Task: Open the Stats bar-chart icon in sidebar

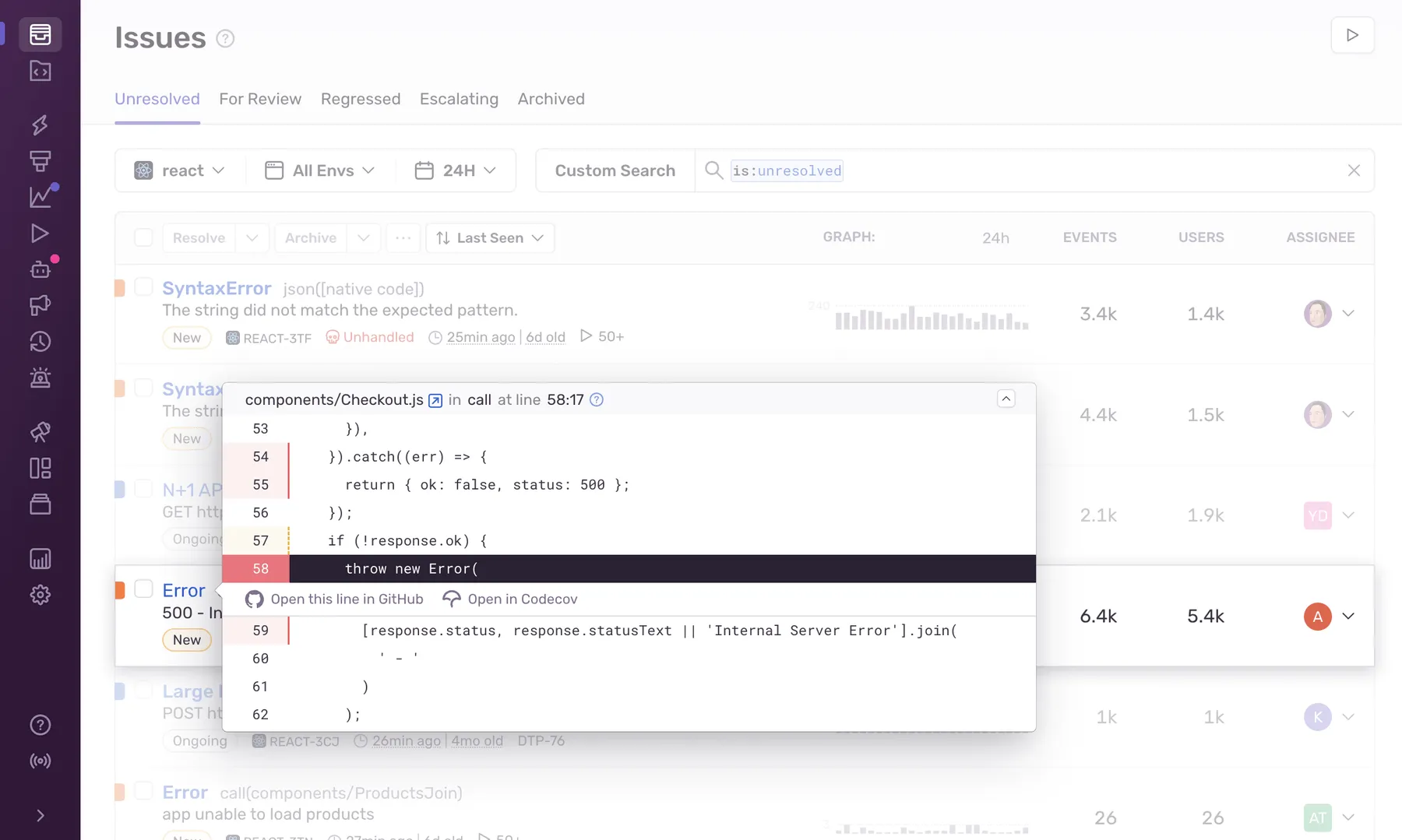Action: coord(40,558)
